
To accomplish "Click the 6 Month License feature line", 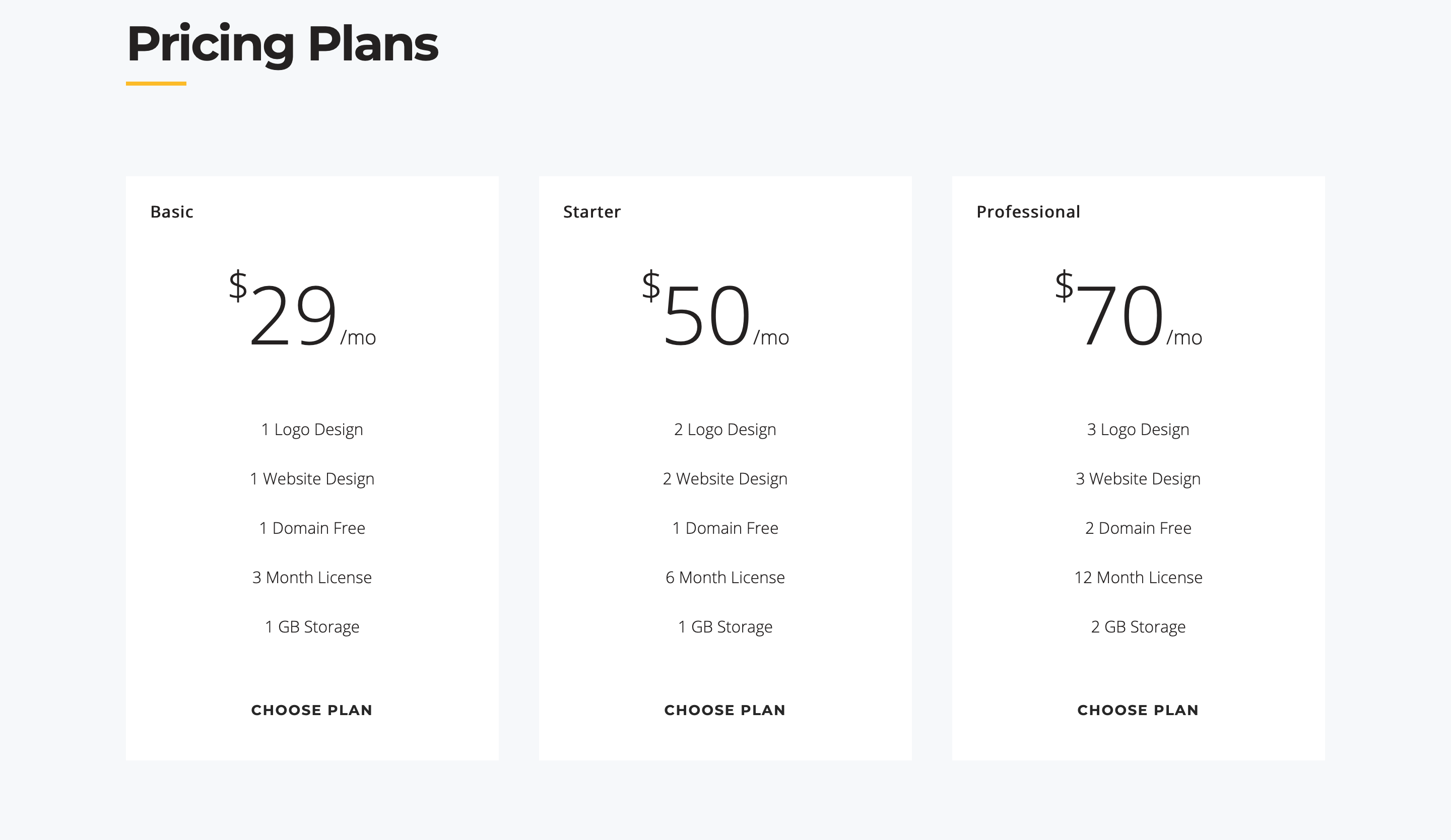I will (x=725, y=577).
